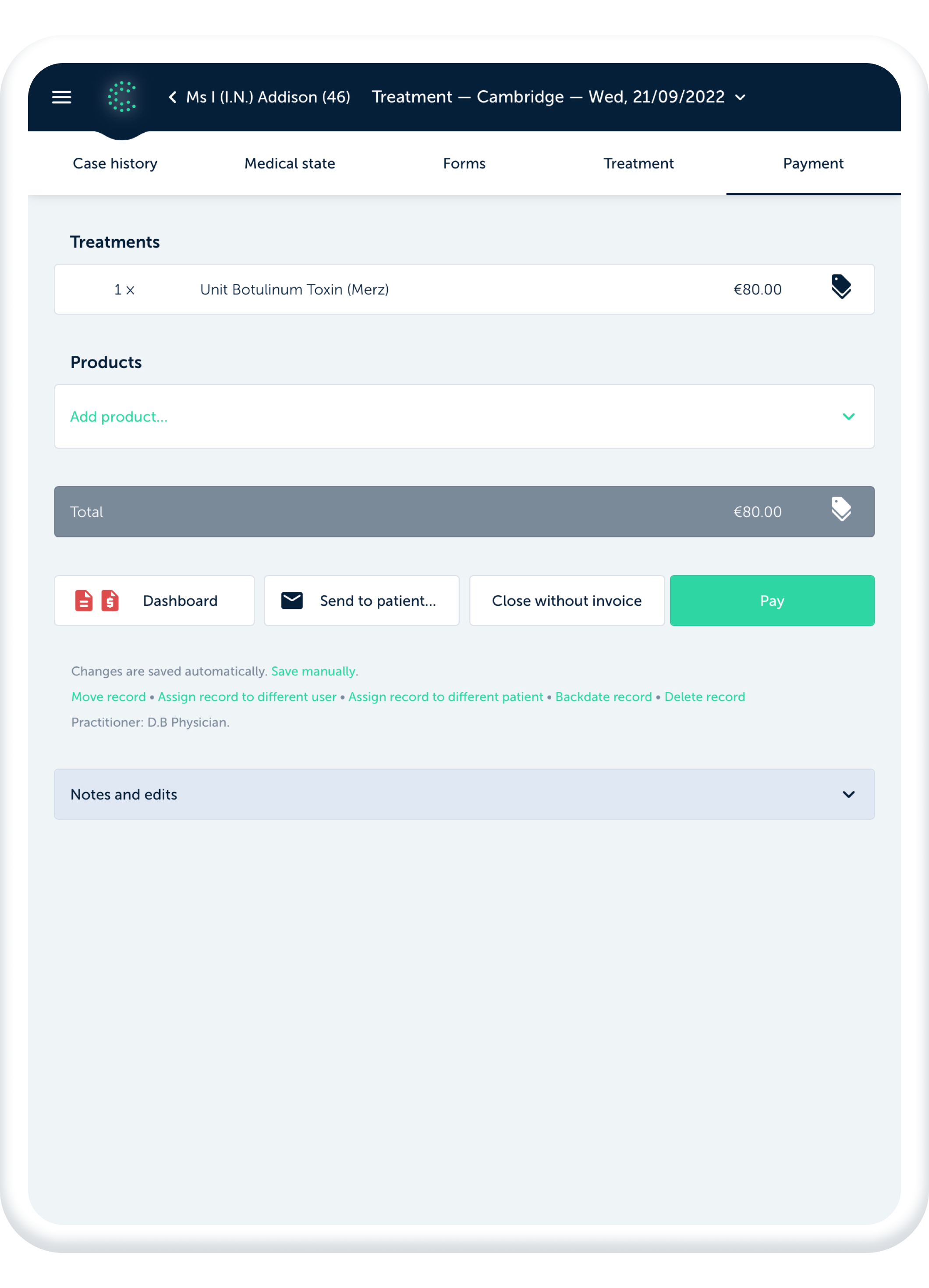Screen dimensions: 929x1288
Task: Click the red document icon on Dashboard button
Action: click(x=84, y=600)
